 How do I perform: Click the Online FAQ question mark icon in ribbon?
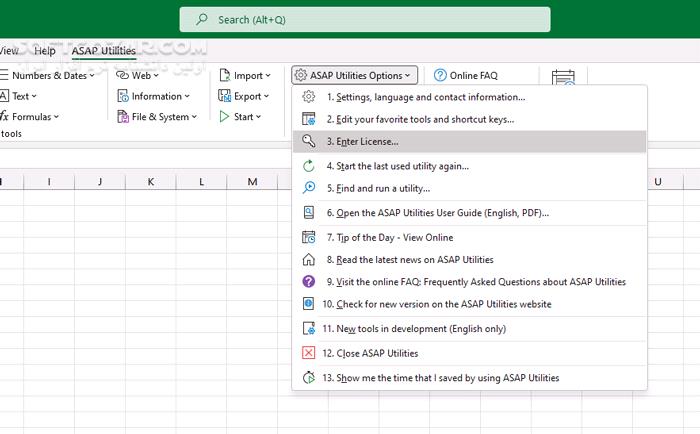pos(440,75)
